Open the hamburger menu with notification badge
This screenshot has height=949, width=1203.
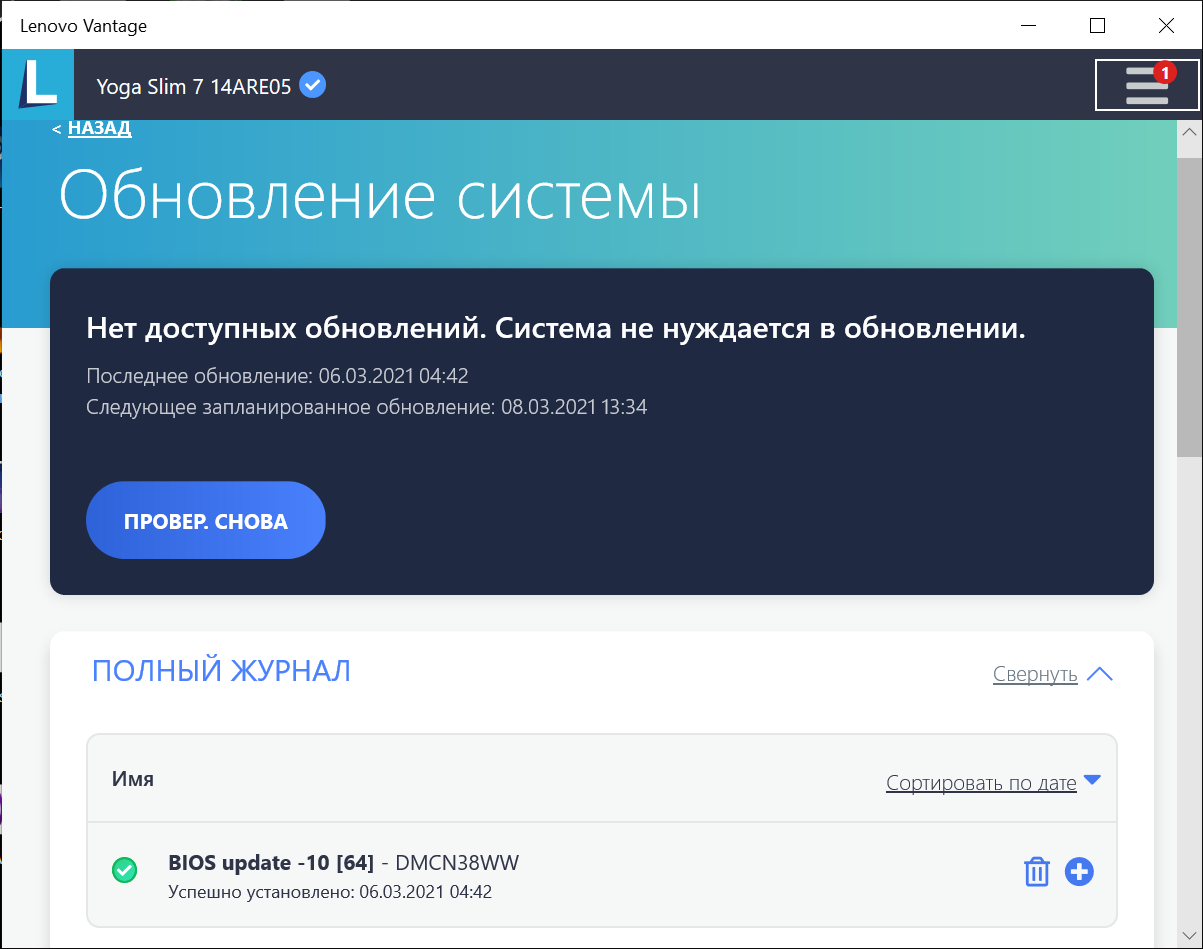(1147, 85)
